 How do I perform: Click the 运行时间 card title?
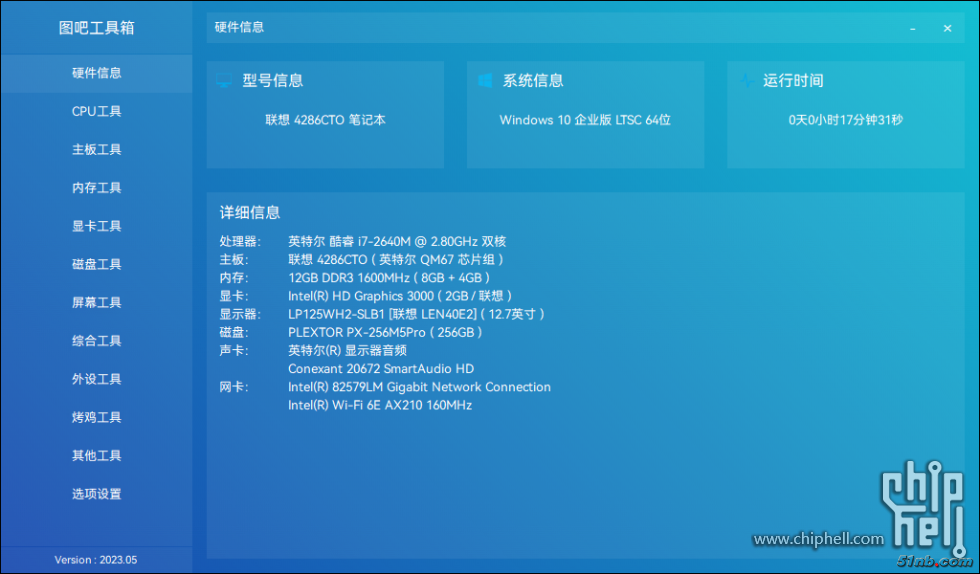coord(793,81)
